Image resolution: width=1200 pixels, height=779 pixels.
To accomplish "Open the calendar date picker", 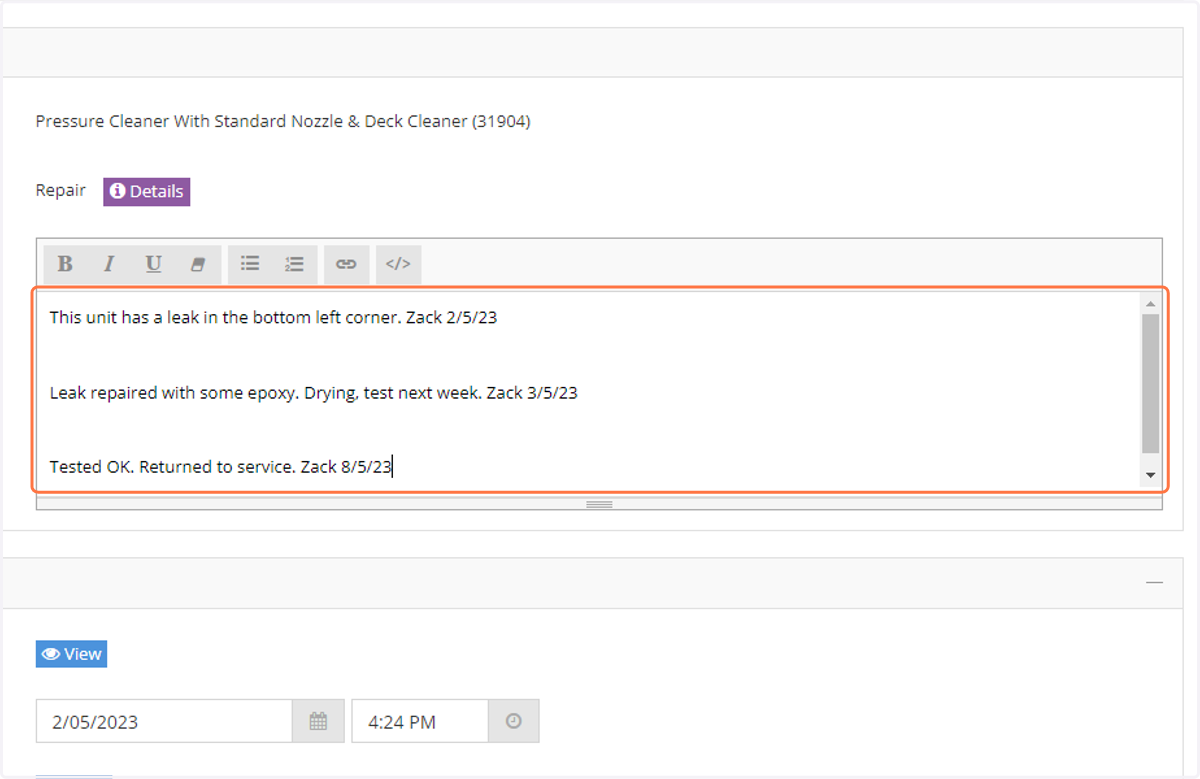I will pyautogui.click(x=318, y=721).
